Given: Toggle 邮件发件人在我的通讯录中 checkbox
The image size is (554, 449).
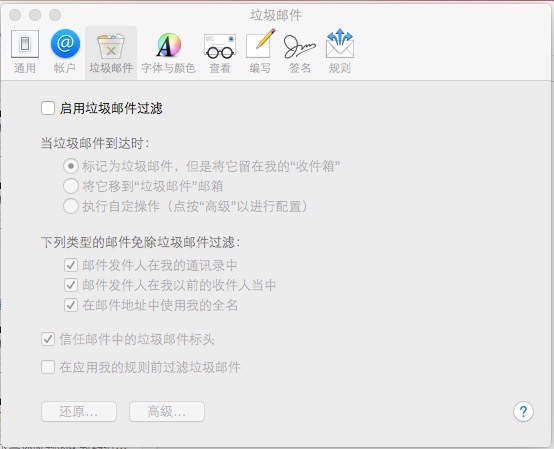Looking at the screenshot, I should pyautogui.click(x=71, y=265).
